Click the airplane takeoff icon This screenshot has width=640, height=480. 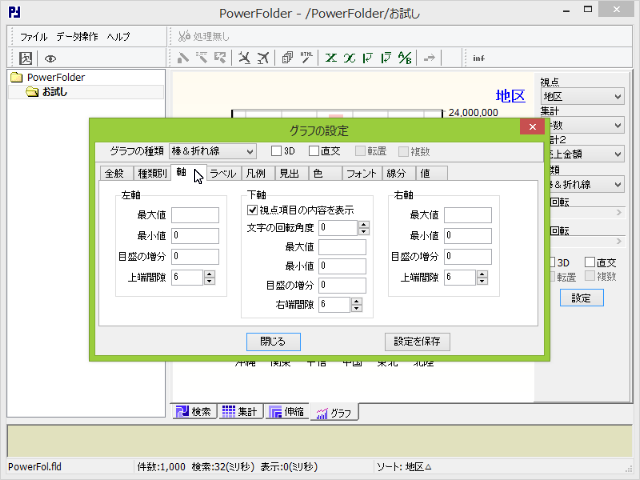pos(263,58)
